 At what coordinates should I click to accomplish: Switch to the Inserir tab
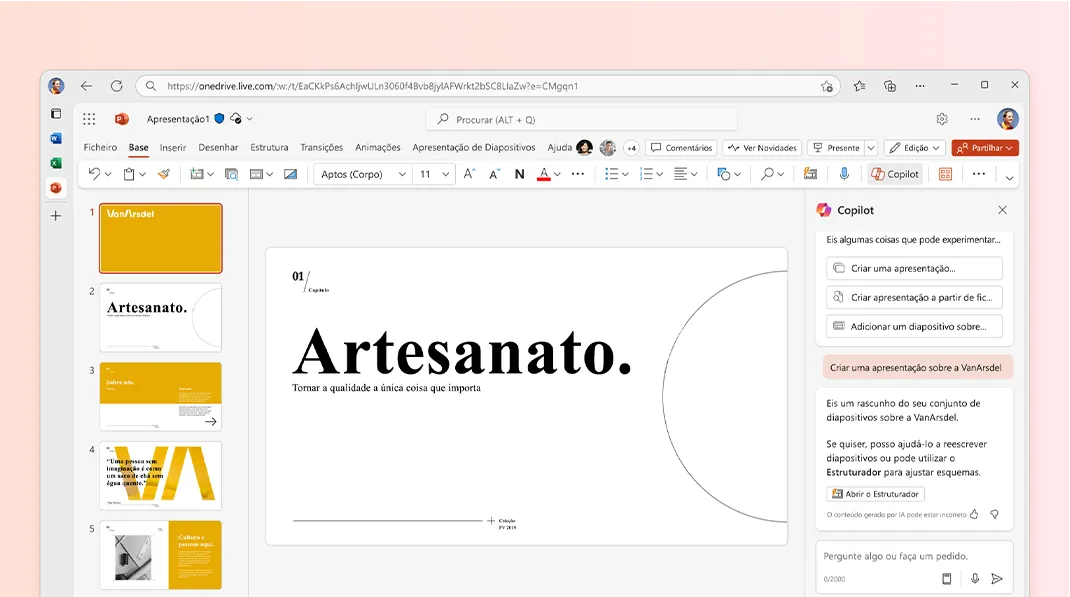point(173,147)
